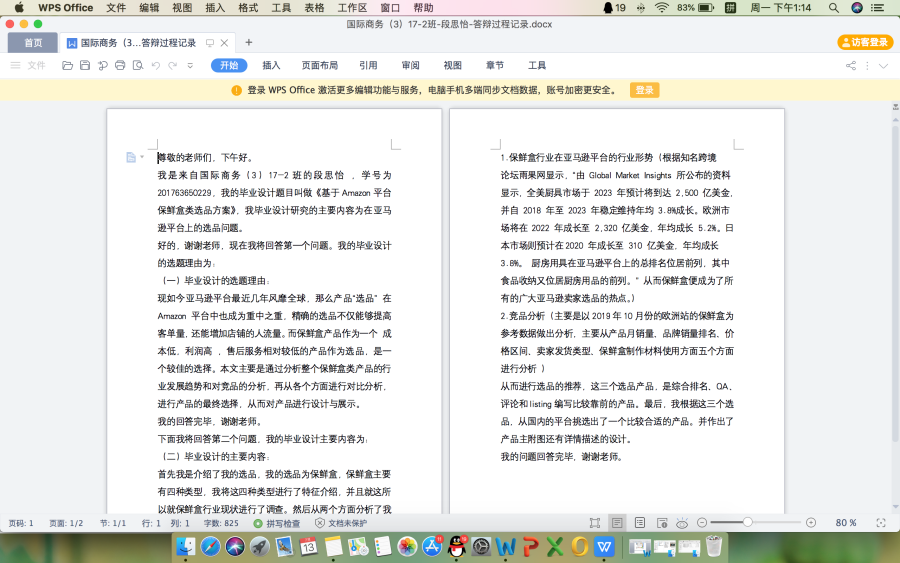The width and height of the screenshot is (900, 563).
Task: Go to the 首页 home tab
Action: pos(33,43)
